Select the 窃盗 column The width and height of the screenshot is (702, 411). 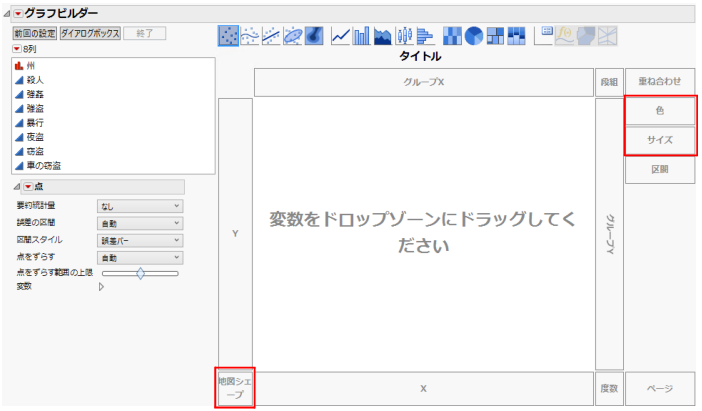click(x=35, y=151)
